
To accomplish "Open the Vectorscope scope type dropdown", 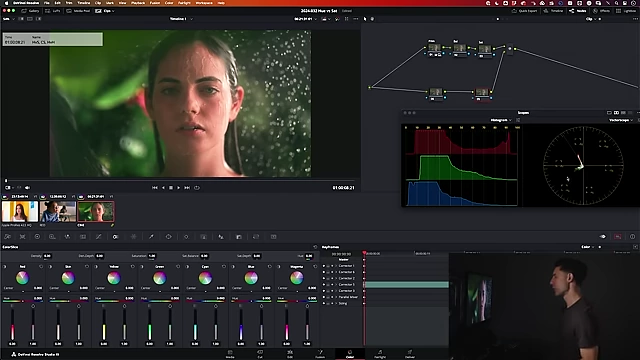I will click(x=621, y=120).
